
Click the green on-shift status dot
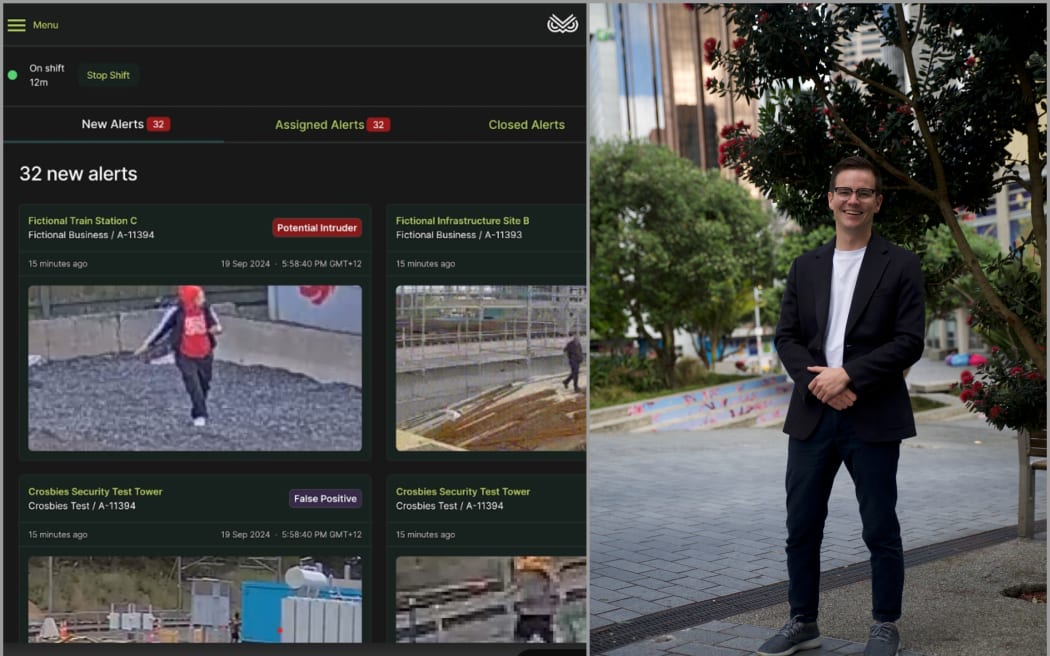point(12,75)
